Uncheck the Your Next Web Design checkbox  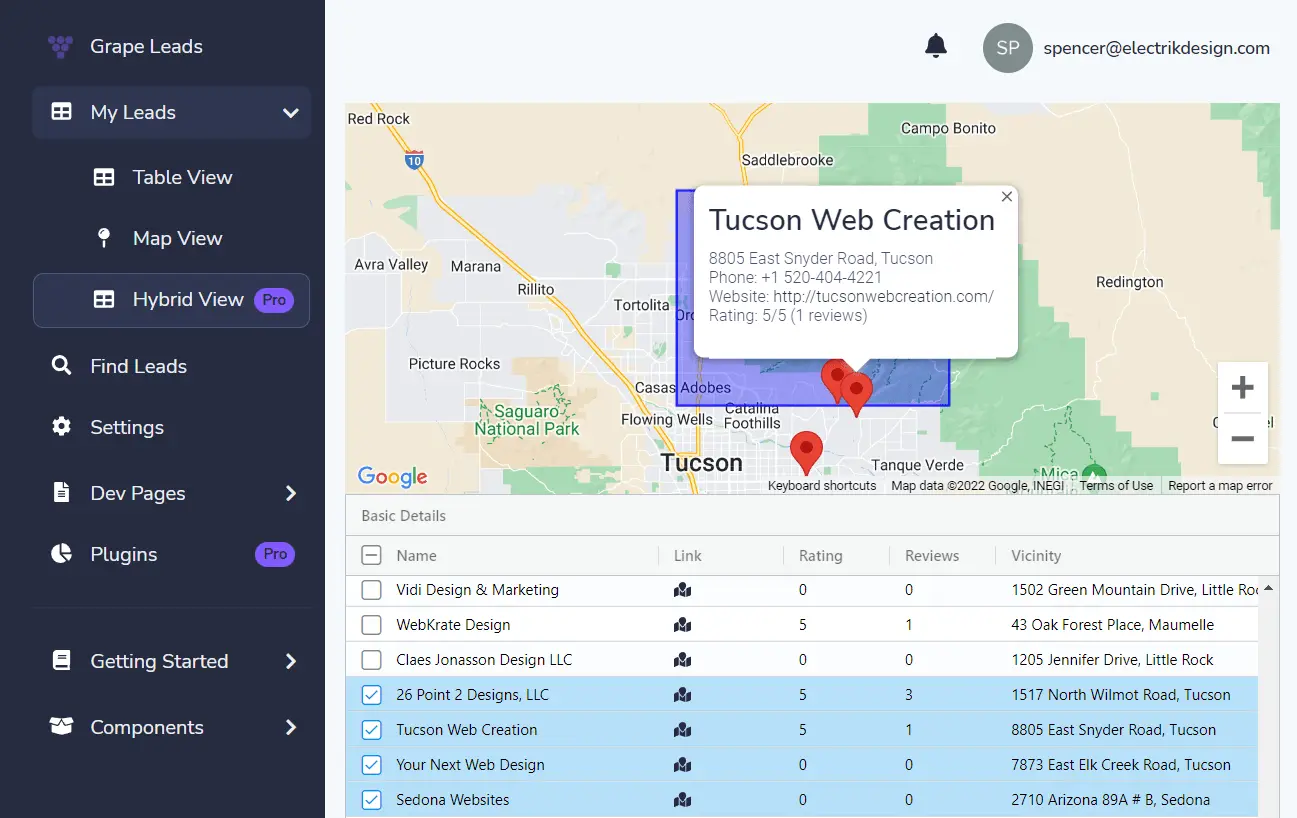tap(371, 765)
